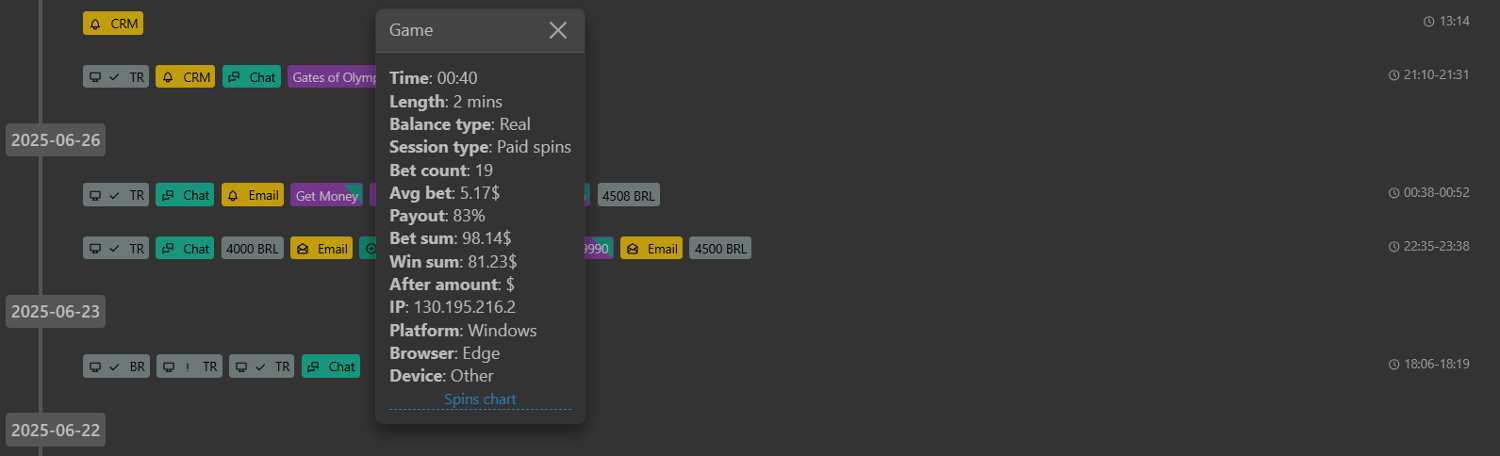Viewport: 1500px width, 456px height.
Task: Open the Spins chart link
Action: click(x=480, y=399)
